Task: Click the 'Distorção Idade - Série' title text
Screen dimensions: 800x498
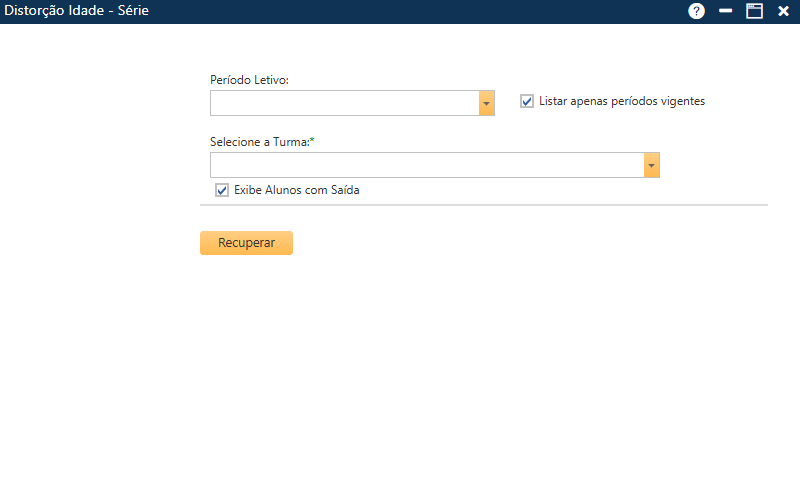Action: click(x=77, y=11)
